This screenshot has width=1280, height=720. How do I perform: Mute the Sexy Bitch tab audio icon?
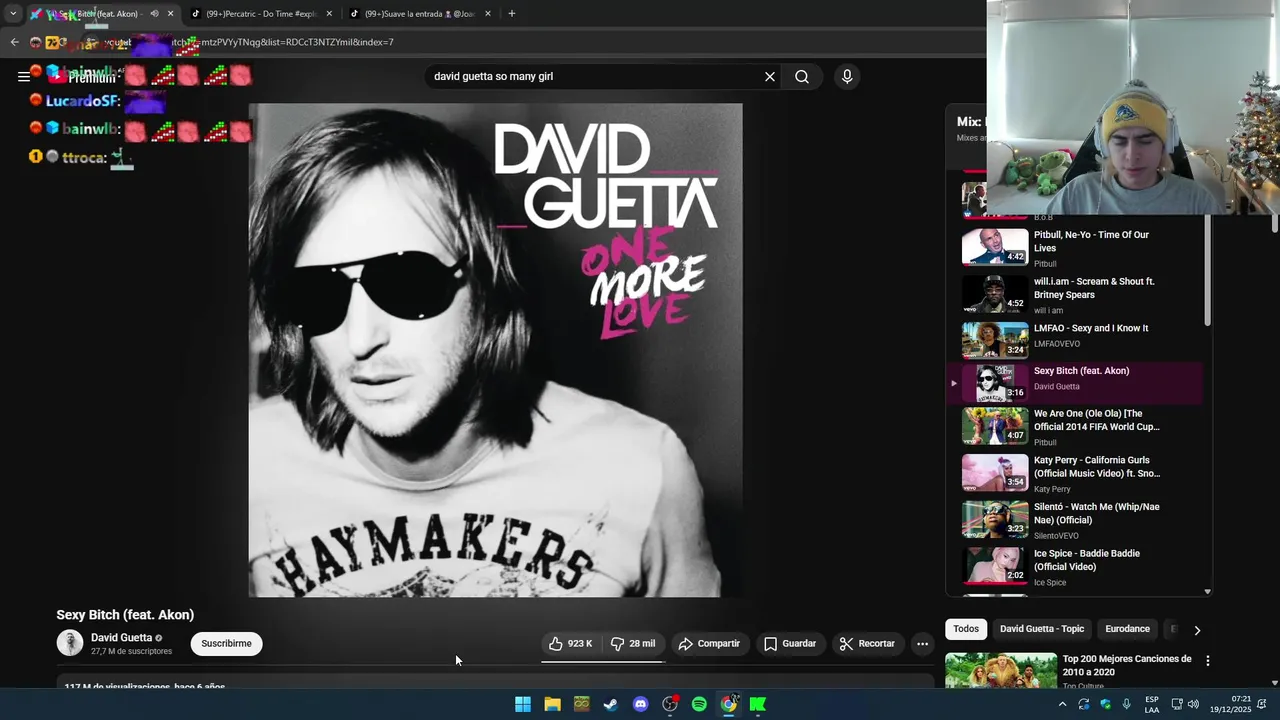coord(154,14)
